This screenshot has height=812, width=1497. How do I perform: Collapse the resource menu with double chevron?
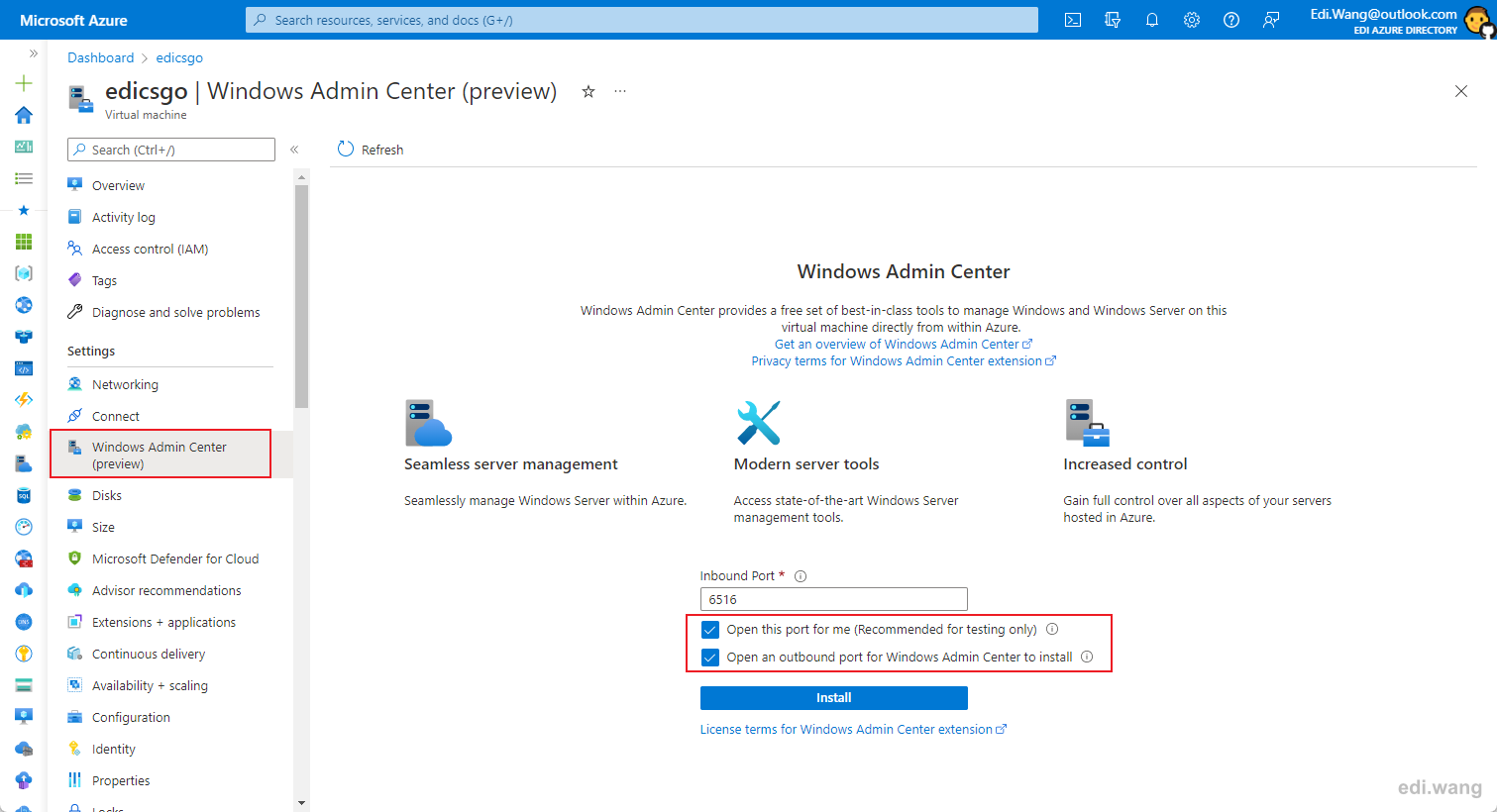[294, 150]
